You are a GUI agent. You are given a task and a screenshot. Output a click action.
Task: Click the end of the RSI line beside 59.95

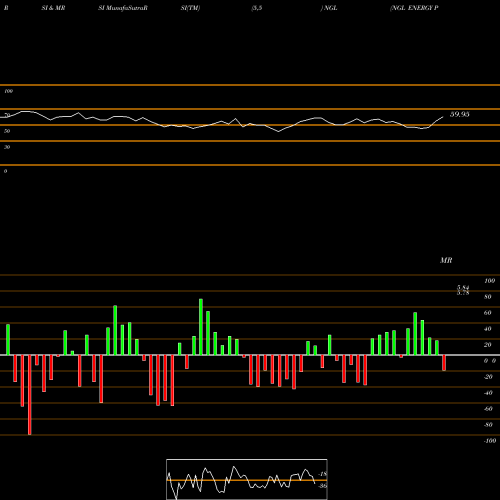click(x=443, y=117)
